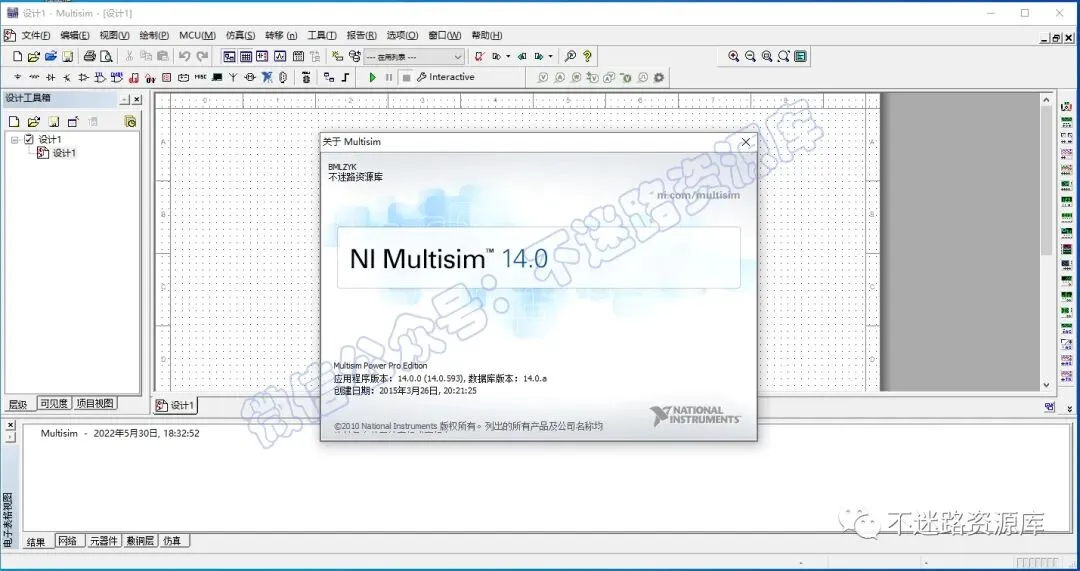Place a transistor component icon
This screenshot has height=571, width=1080.
(x=67, y=78)
